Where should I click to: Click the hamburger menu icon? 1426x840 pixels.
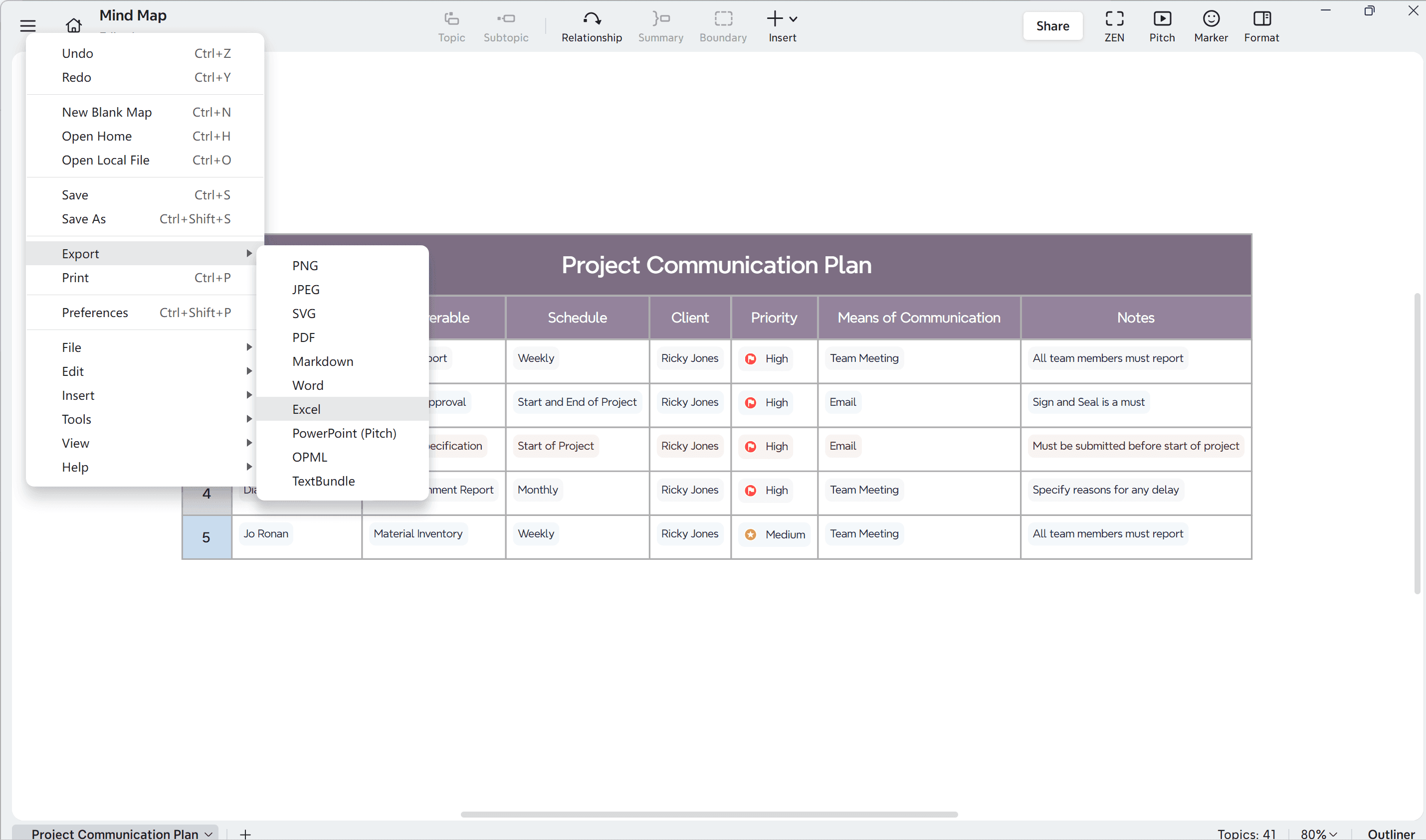coord(28,25)
